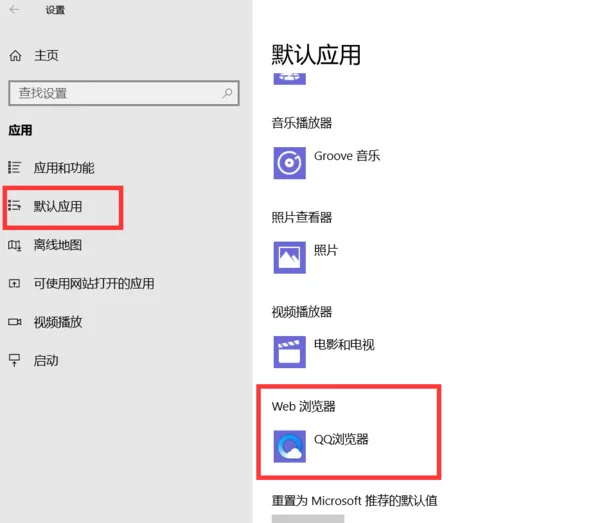Click the 离线地图 map icon
The height and width of the screenshot is (523, 600).
(x=15, y=245)
